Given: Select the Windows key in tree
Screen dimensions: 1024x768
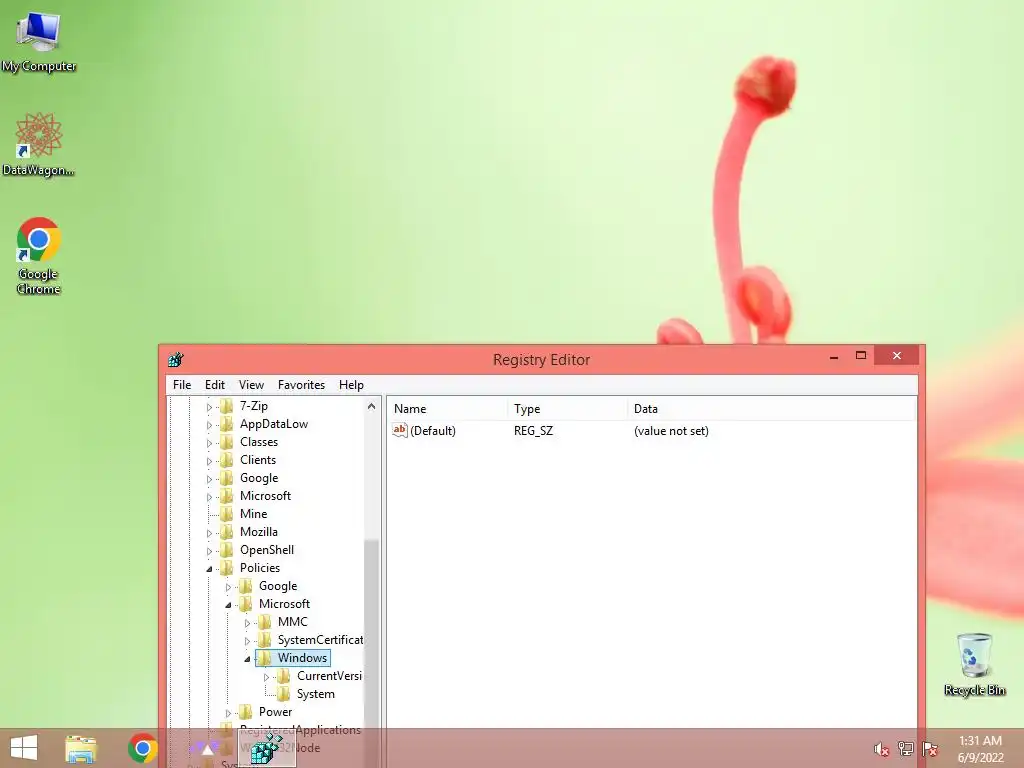Looking at the screenshot, I should [x=302, y=658].
